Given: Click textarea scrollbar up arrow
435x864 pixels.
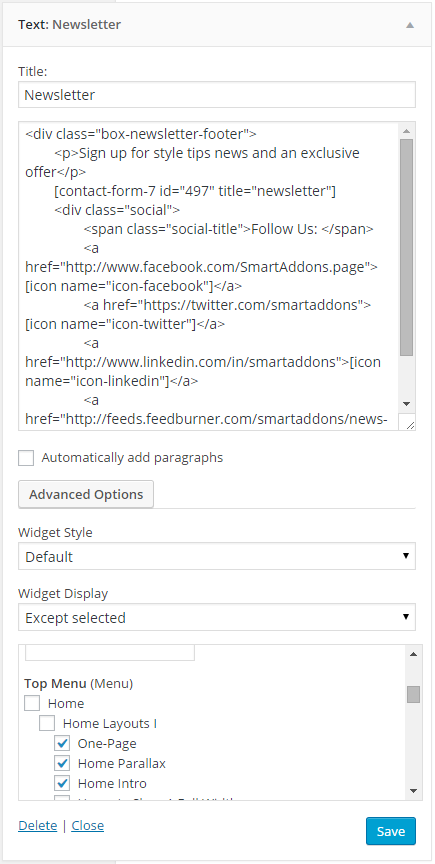Looking at the screenshot, I should coord(406,131).
